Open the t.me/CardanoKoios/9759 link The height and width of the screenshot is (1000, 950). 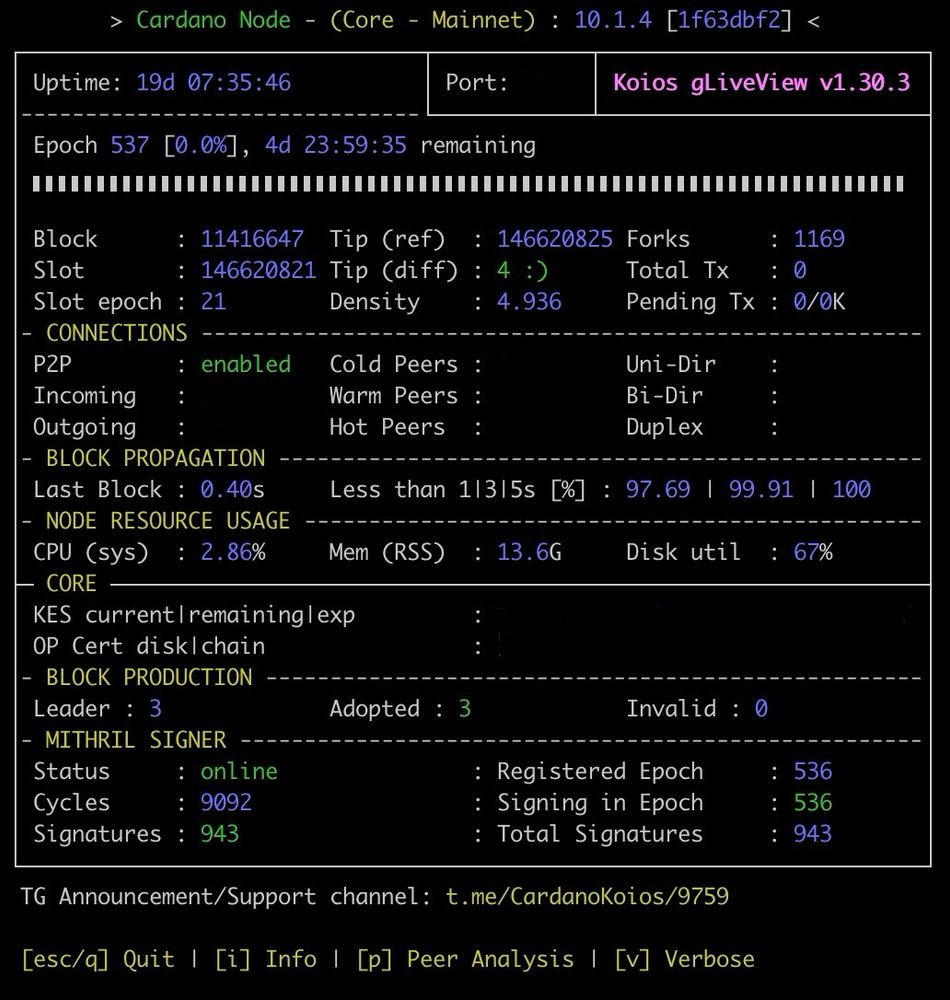587,896
